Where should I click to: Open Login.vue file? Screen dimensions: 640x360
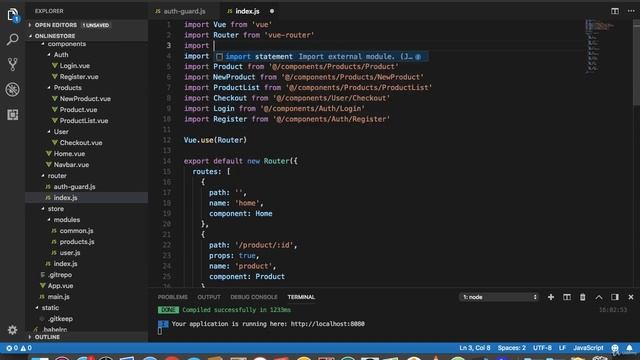tap(75, 66)
